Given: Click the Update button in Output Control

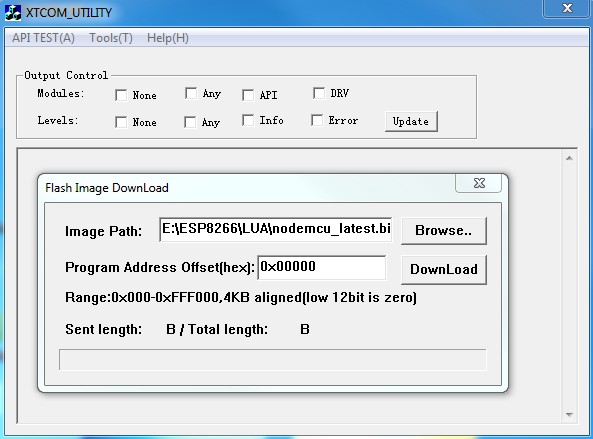Looking at the screenshot, I should click(411, 121).
